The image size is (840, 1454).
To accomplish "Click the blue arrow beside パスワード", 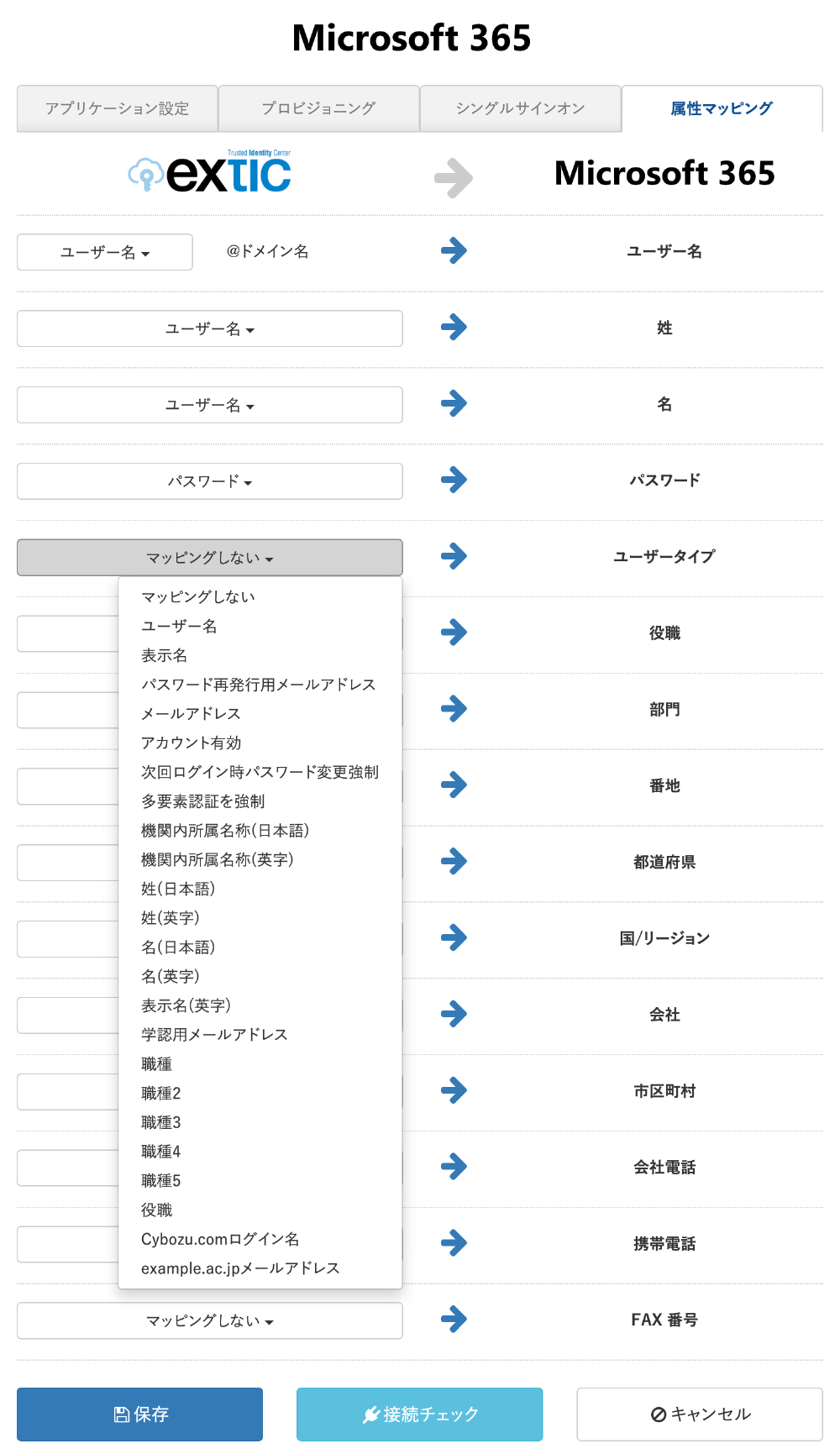I will click(x=454, y=480).
